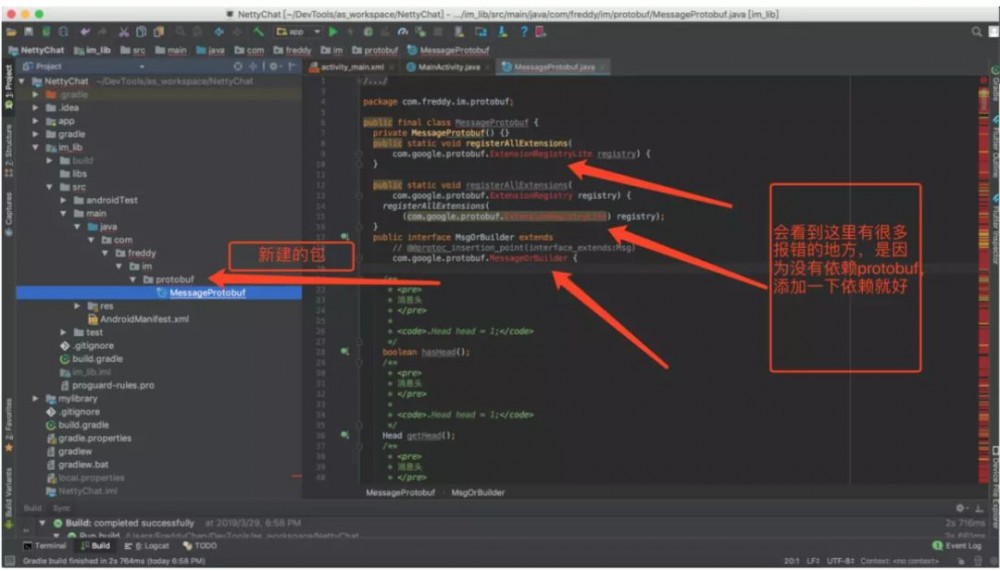1000x571 pixels.
Task: Click the Redo arrow icon
Action: (x=102, y=32)
